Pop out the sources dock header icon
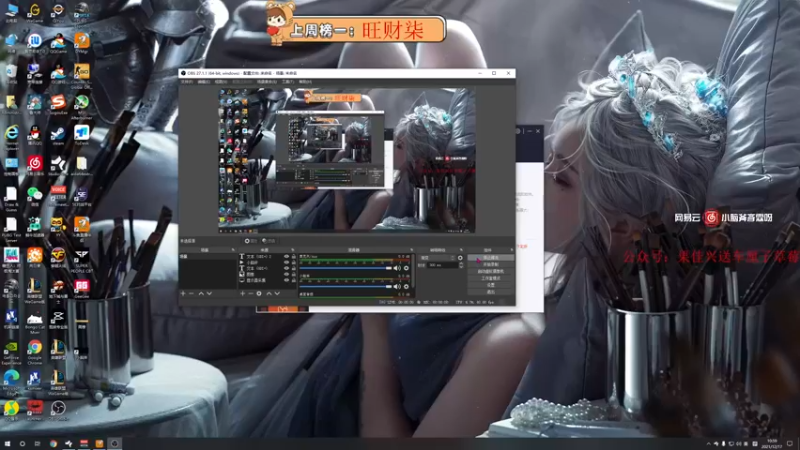The image size is (800, 450). 293,250
